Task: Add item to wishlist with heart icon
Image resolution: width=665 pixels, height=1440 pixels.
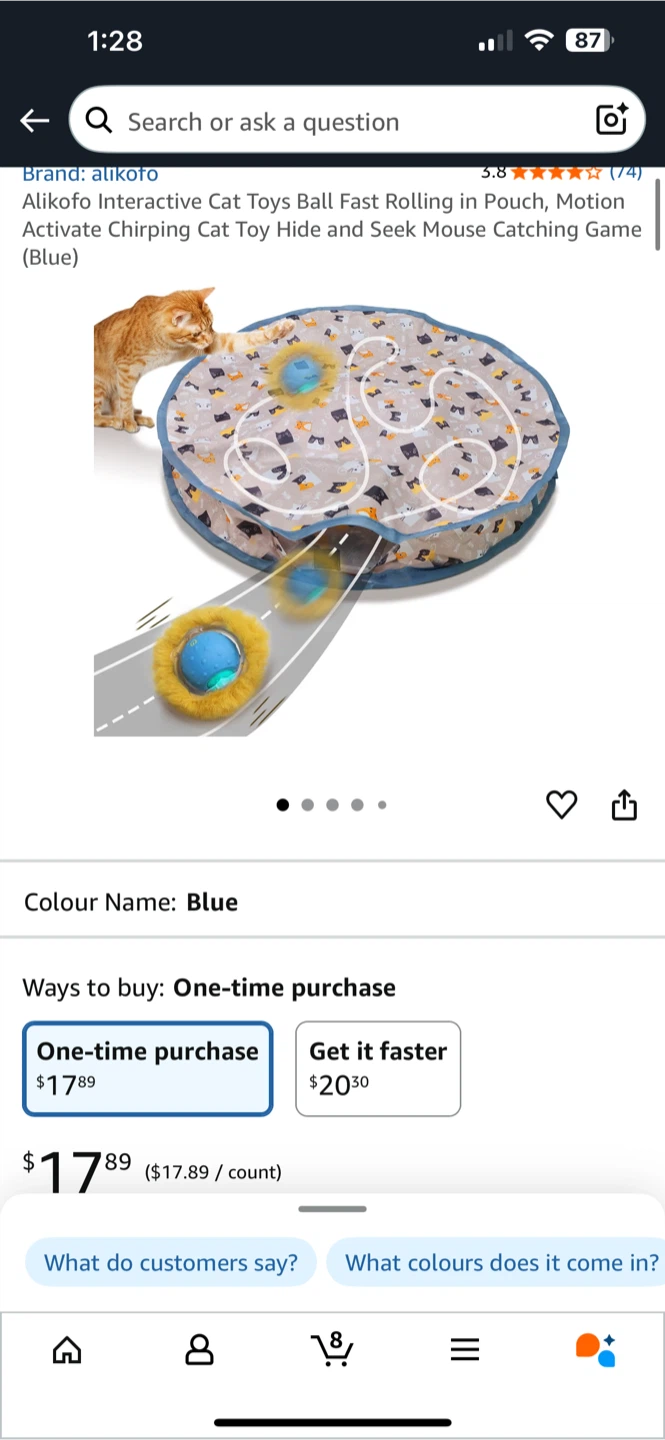Action: coord(562,805)
